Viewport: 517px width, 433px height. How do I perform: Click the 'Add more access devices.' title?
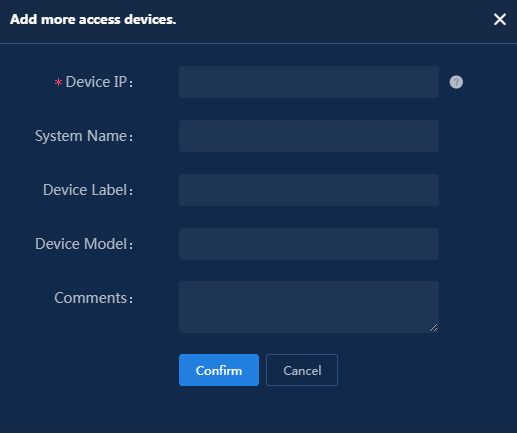pyautogui.click(x=93, y=19)
